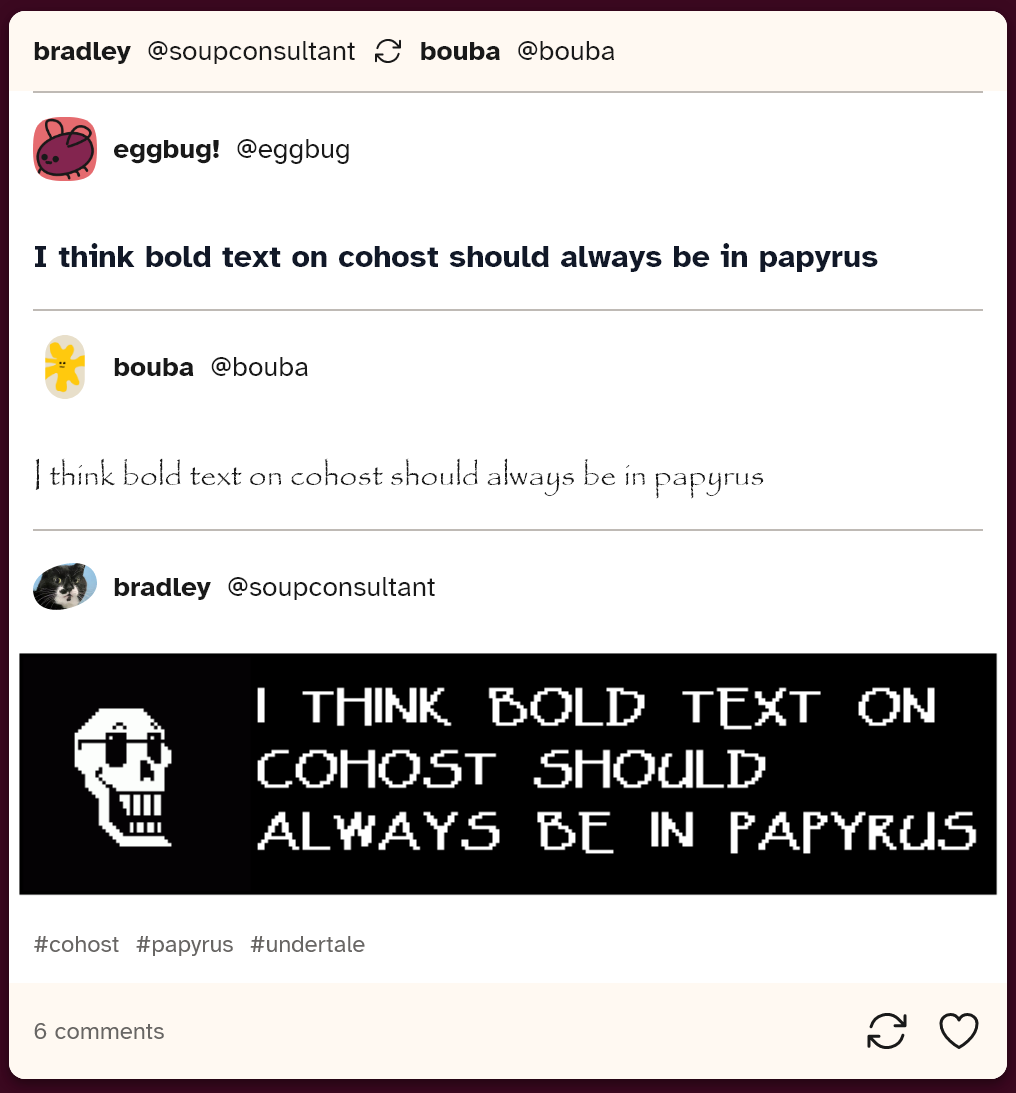This screenshot has width=1016, height=1093.
Task: Open the 6 comments link
Action: click(99, 1031)
